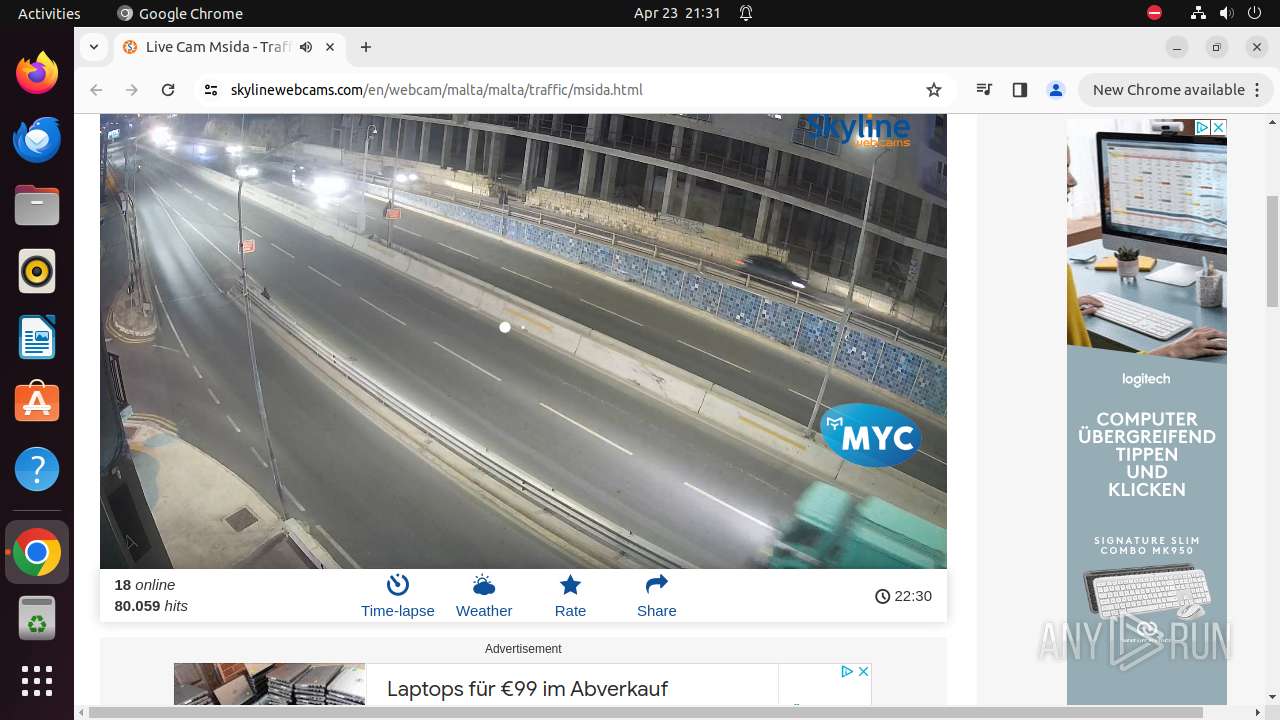Open AdChoices info on Logitech ad
The width and height of the screenshot is (1280, 720).
[x=1203, y=127]
